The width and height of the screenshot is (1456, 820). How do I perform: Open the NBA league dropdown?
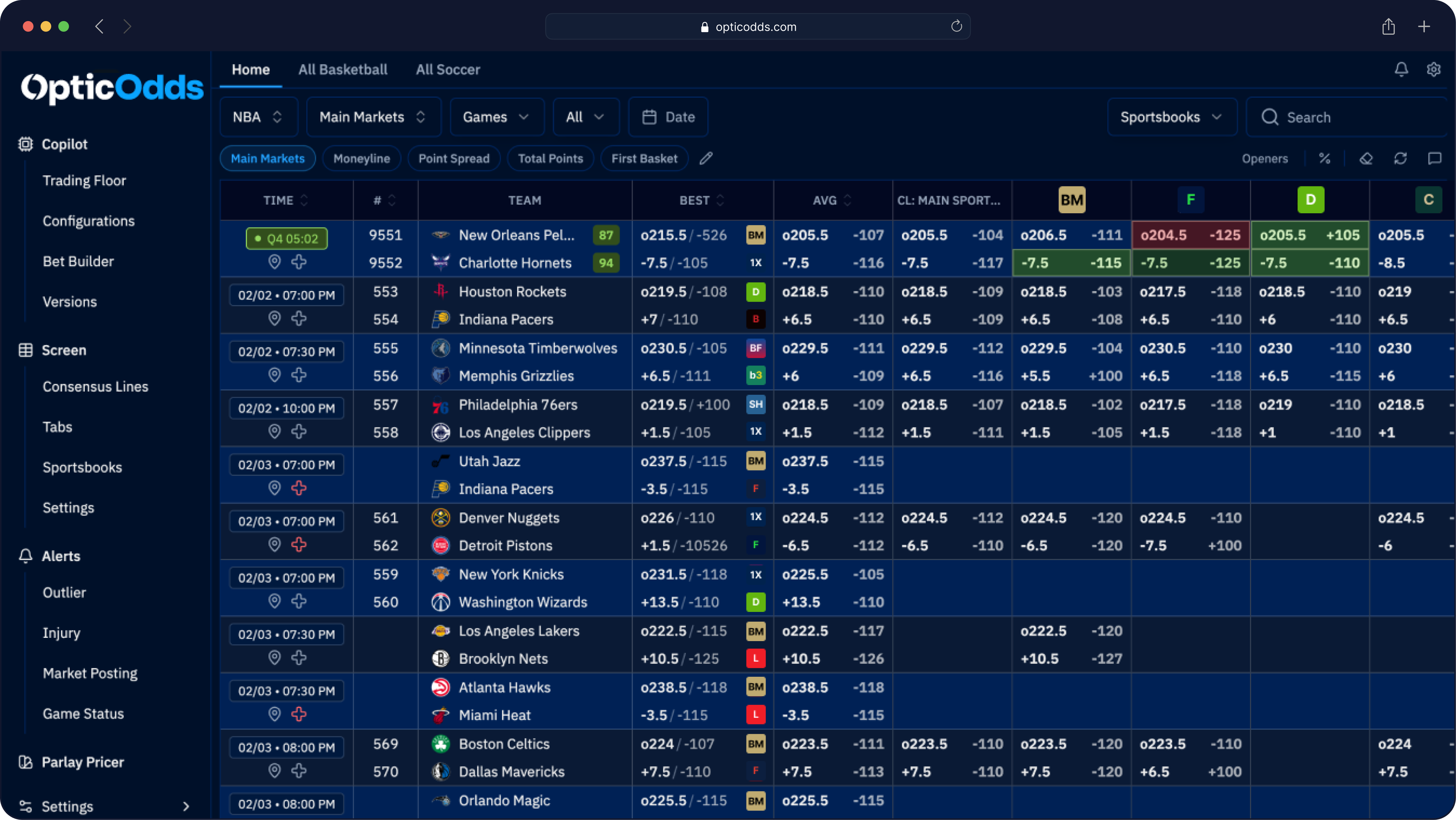tap(258, 117)
